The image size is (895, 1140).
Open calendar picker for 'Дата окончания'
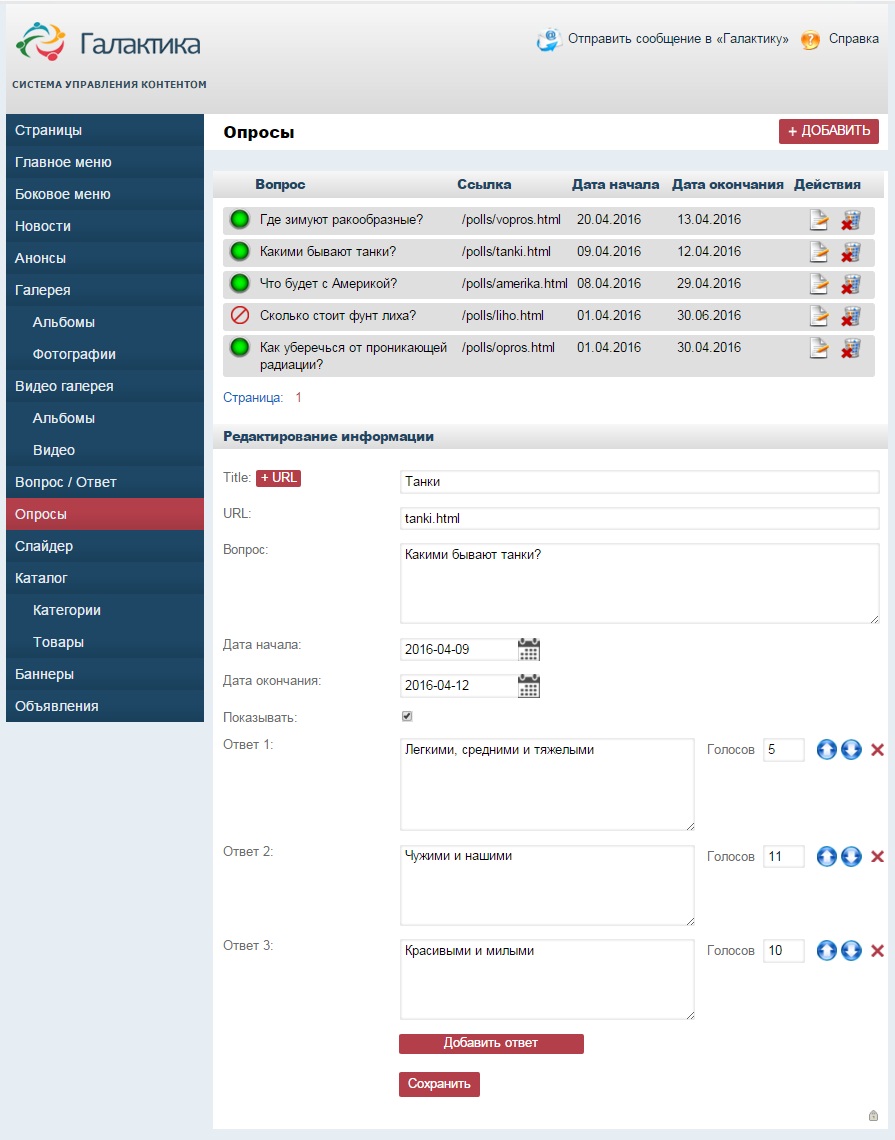coord(529,686)
